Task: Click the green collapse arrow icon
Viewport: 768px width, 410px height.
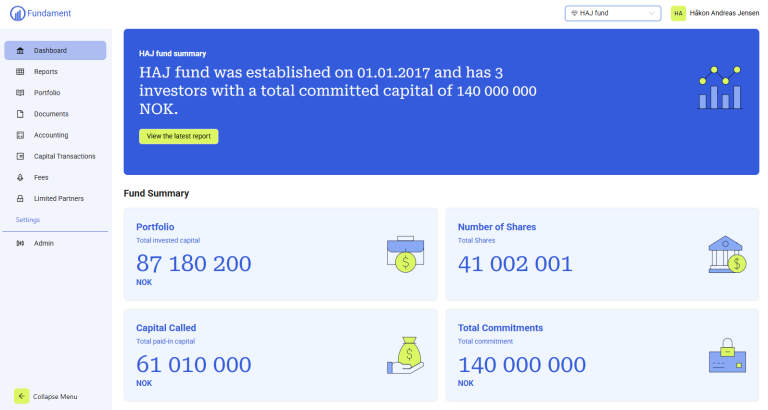Action: tap(21, 396)
